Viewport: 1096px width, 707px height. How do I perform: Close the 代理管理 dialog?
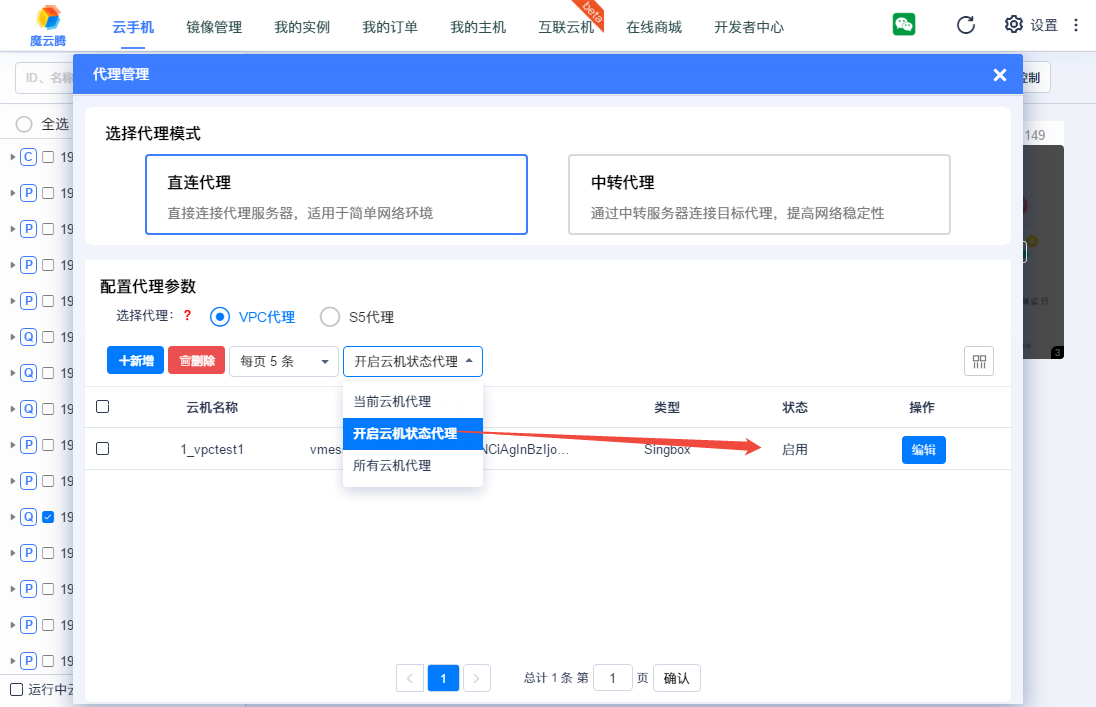pos(999,75)
